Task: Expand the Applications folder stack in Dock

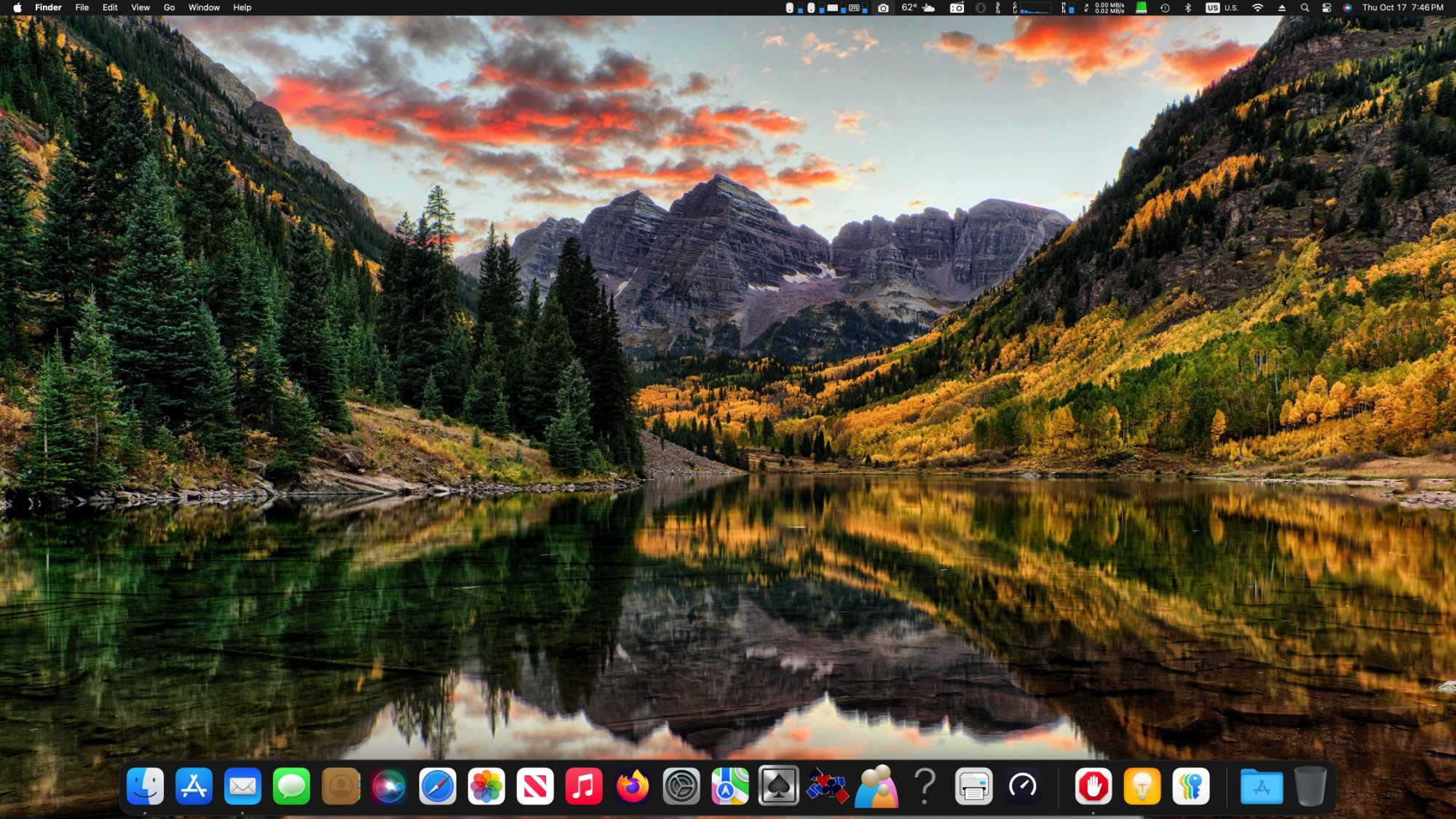Action: 1261,786
